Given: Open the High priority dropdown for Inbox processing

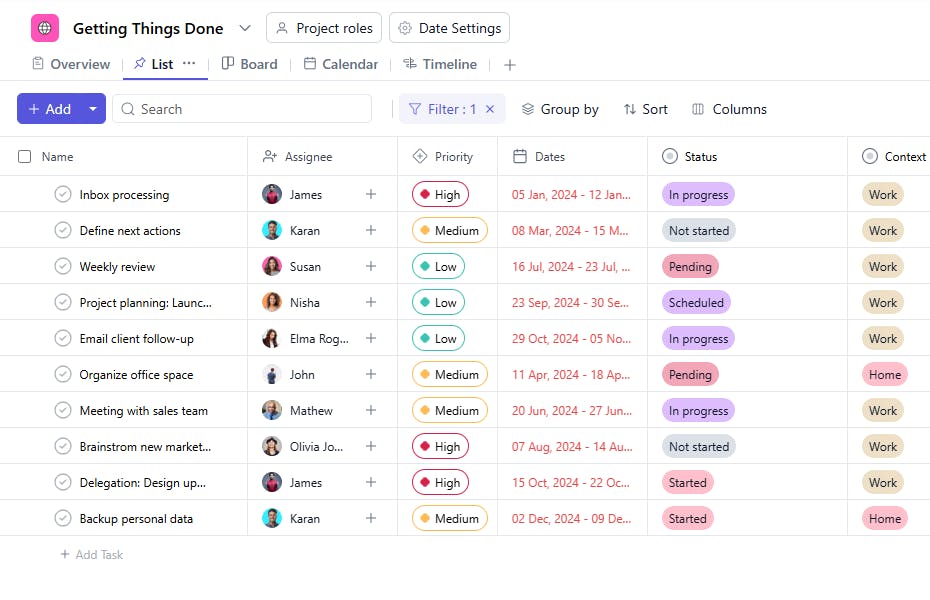Looking at the screenshot, I should (440, 195).
